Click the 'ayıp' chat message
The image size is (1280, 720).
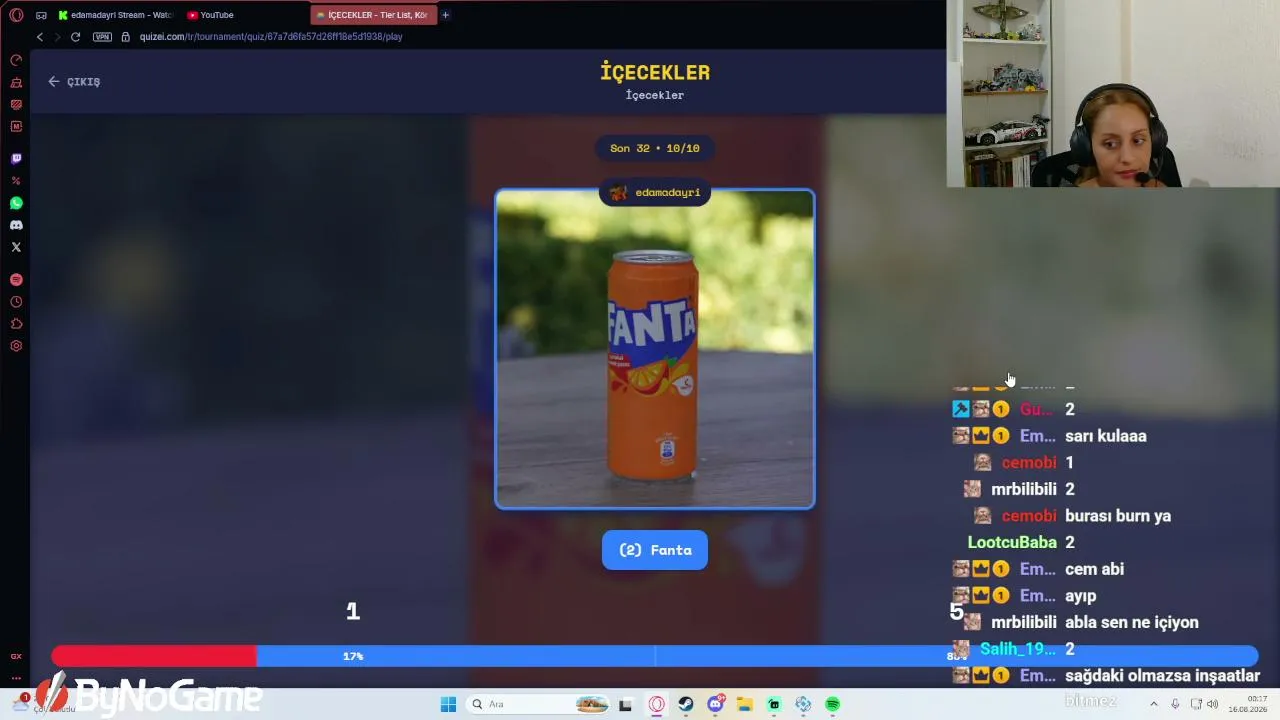pyautogui.click(x=1081, y=596)
